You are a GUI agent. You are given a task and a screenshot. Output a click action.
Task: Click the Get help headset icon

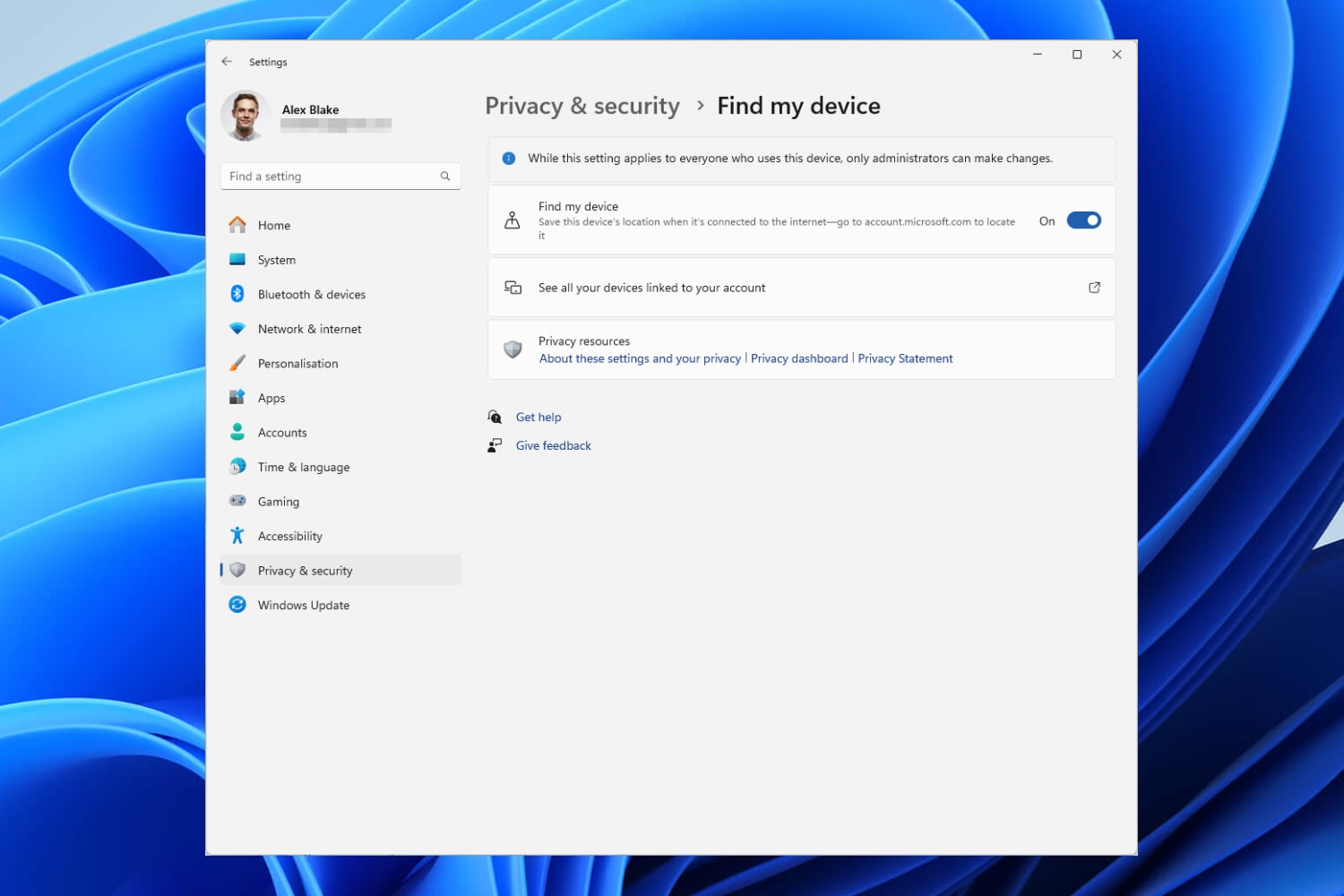pos(495,417)
